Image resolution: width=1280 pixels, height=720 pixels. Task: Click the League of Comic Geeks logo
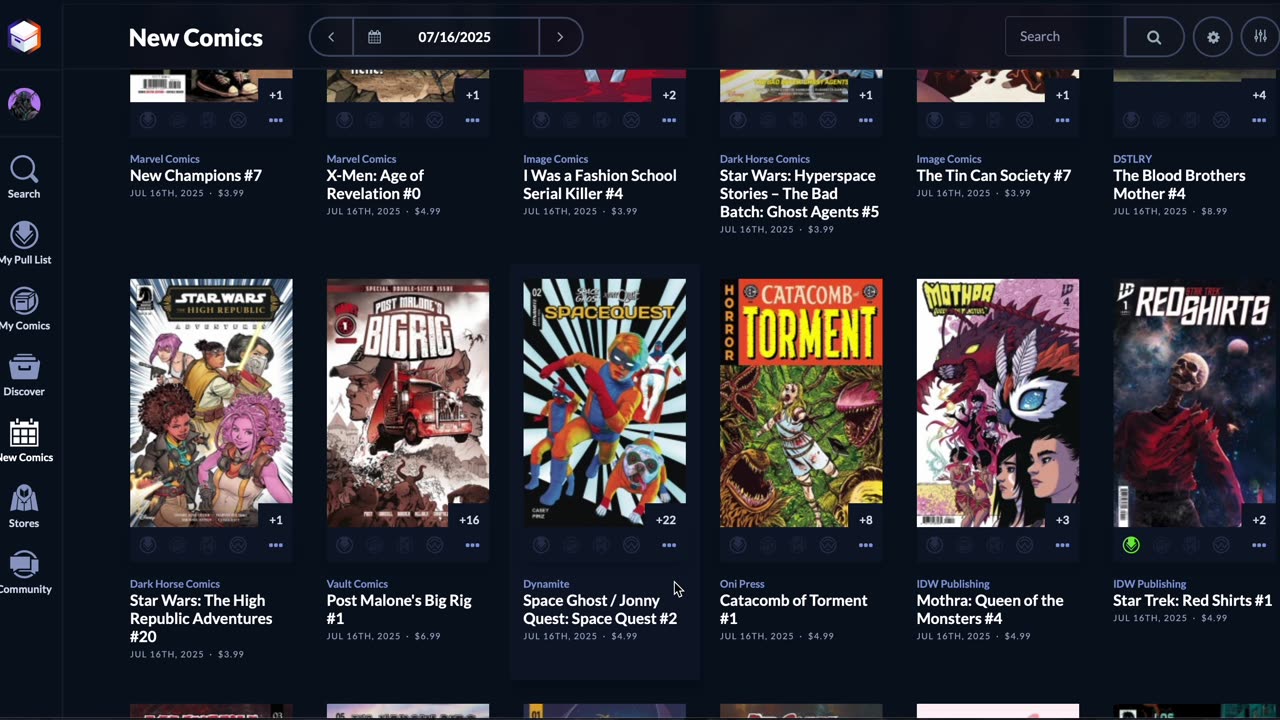click(24, 37)
